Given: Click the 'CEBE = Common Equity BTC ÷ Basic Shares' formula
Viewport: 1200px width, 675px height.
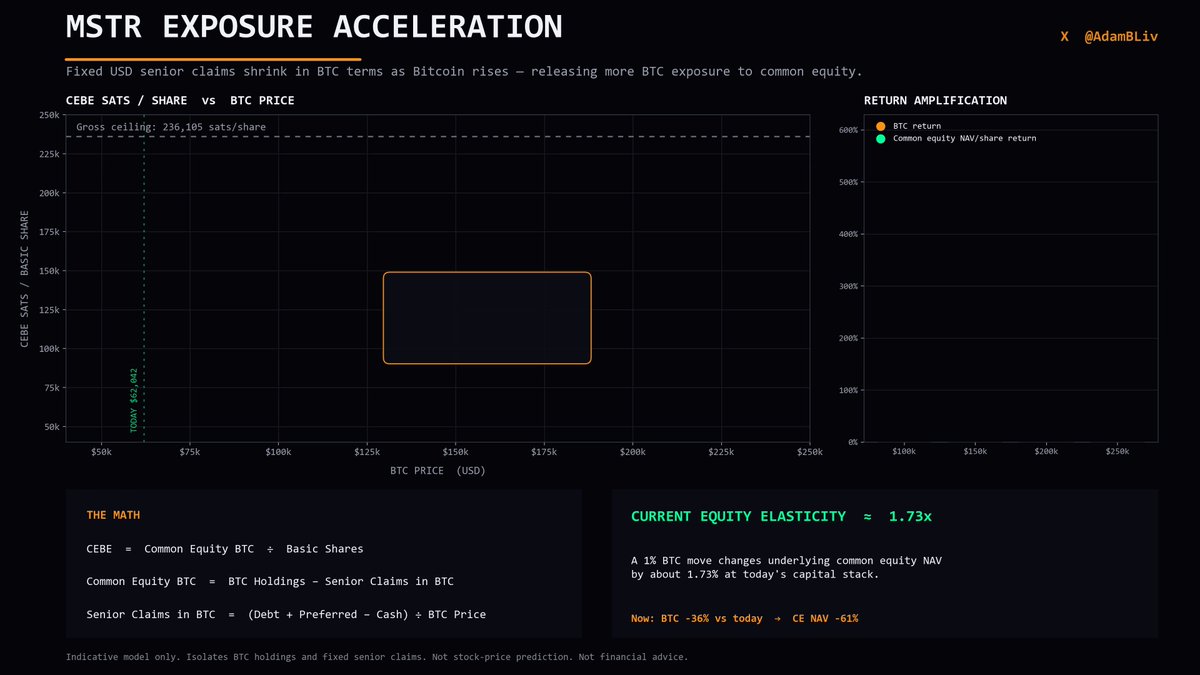Looking at the screenshot, I should pyautogui.click(x=225, y=549).
